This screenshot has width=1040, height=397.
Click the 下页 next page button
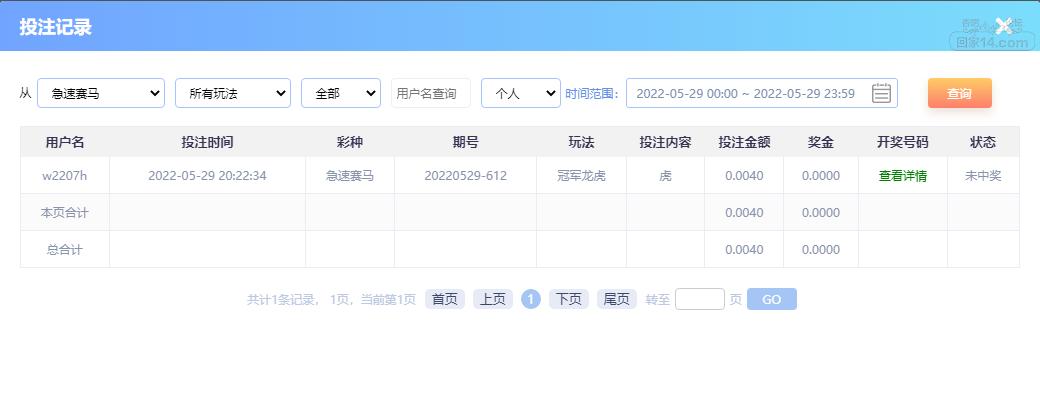click(568, 300)
